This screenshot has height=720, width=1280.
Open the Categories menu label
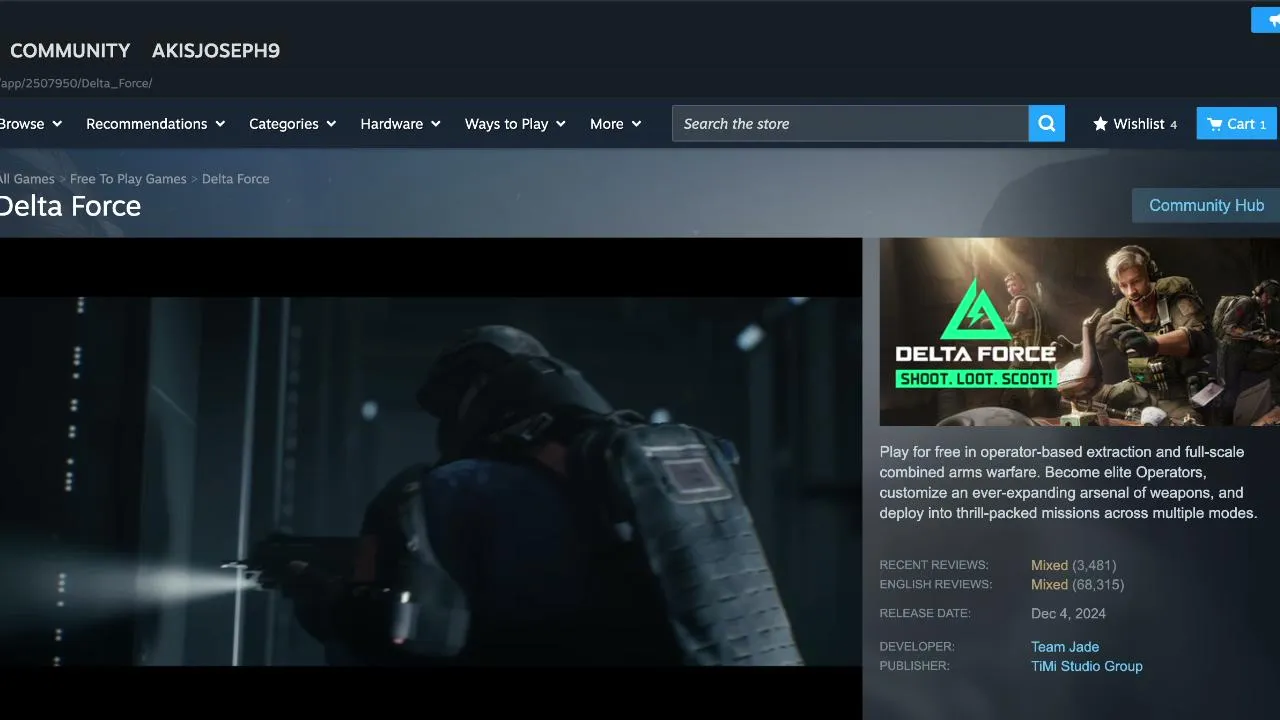coord(284,124)
